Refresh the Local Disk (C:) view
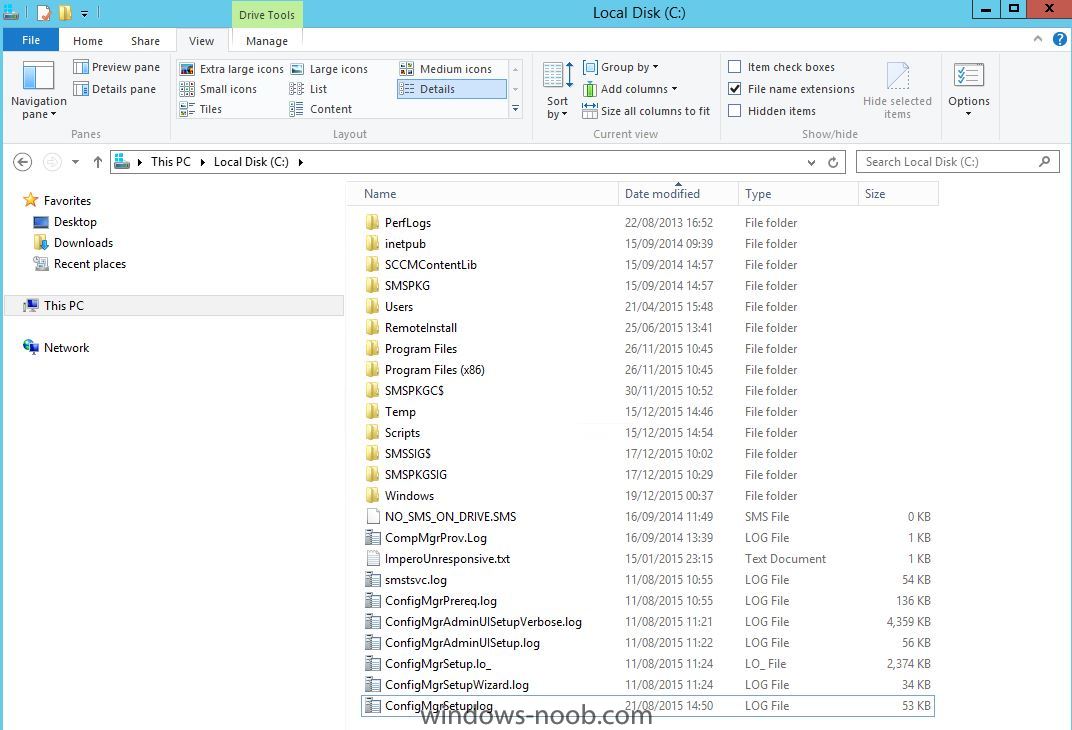 (x=833, y=163)
